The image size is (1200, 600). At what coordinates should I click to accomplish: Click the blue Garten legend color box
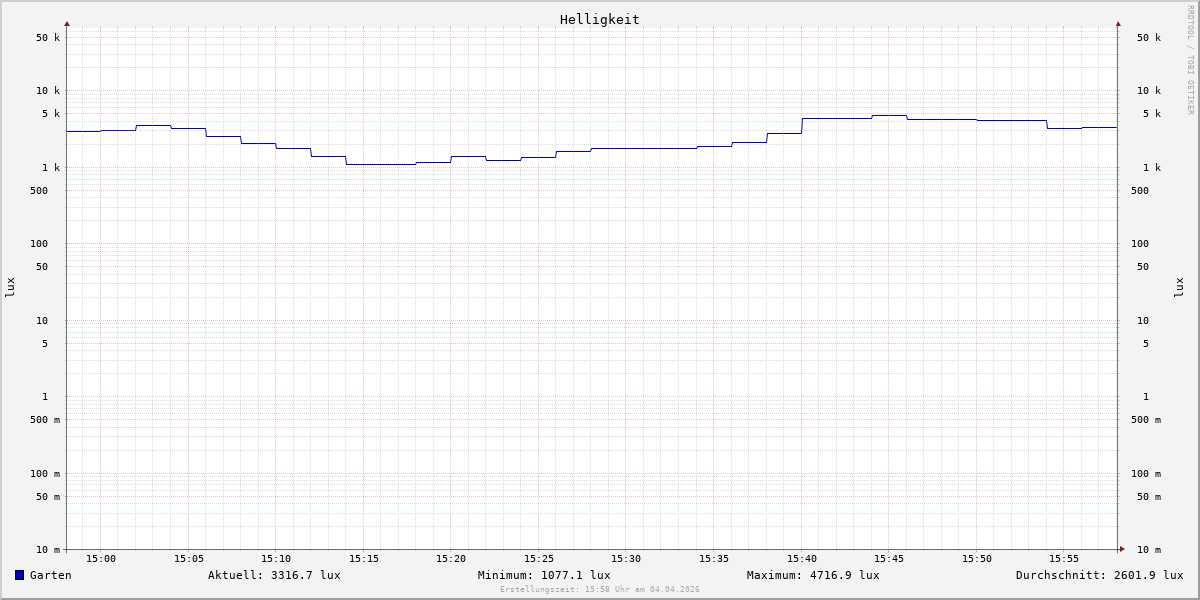19,575
